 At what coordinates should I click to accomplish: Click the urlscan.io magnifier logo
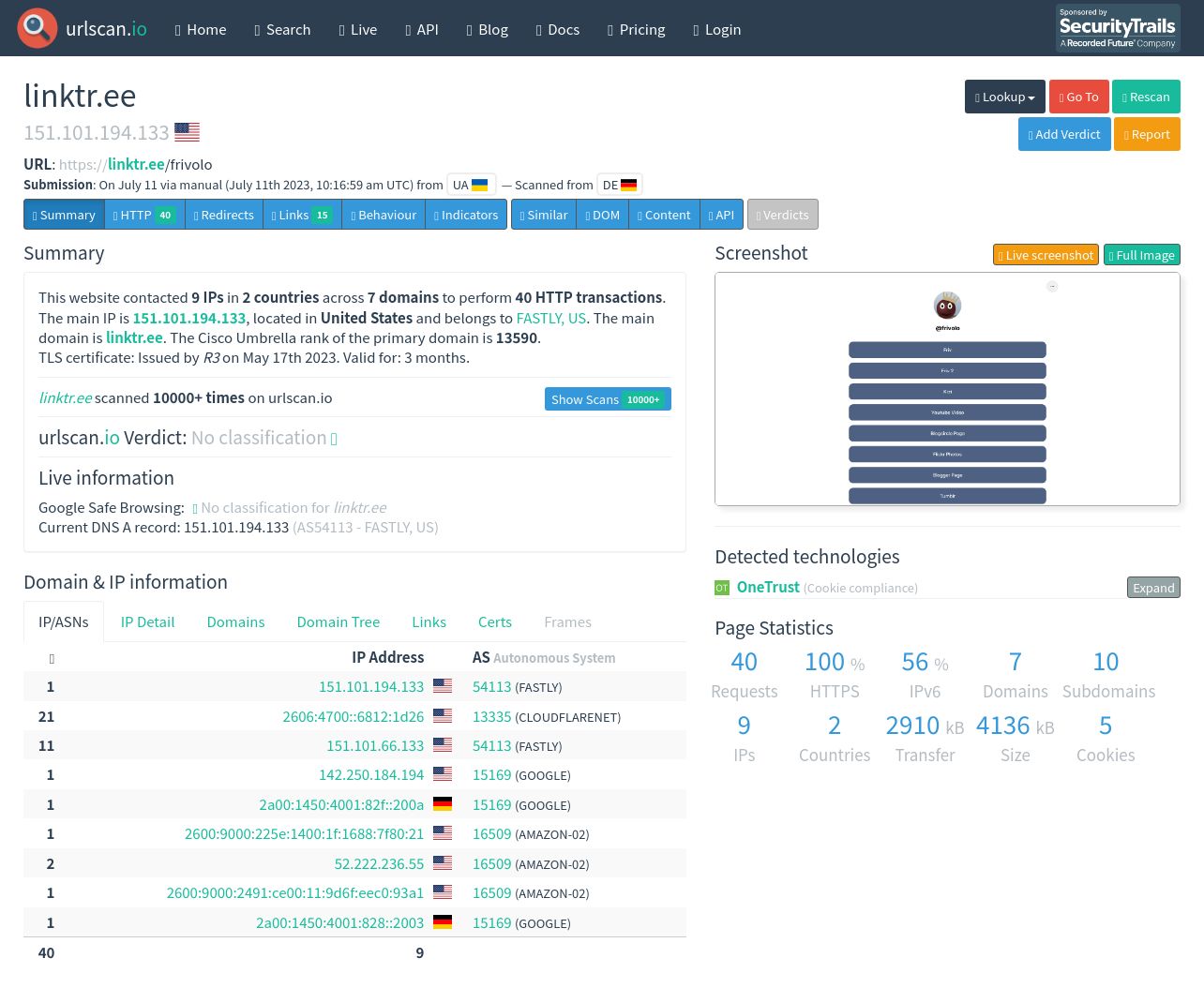pyautogui.click(x=37, y=28)
